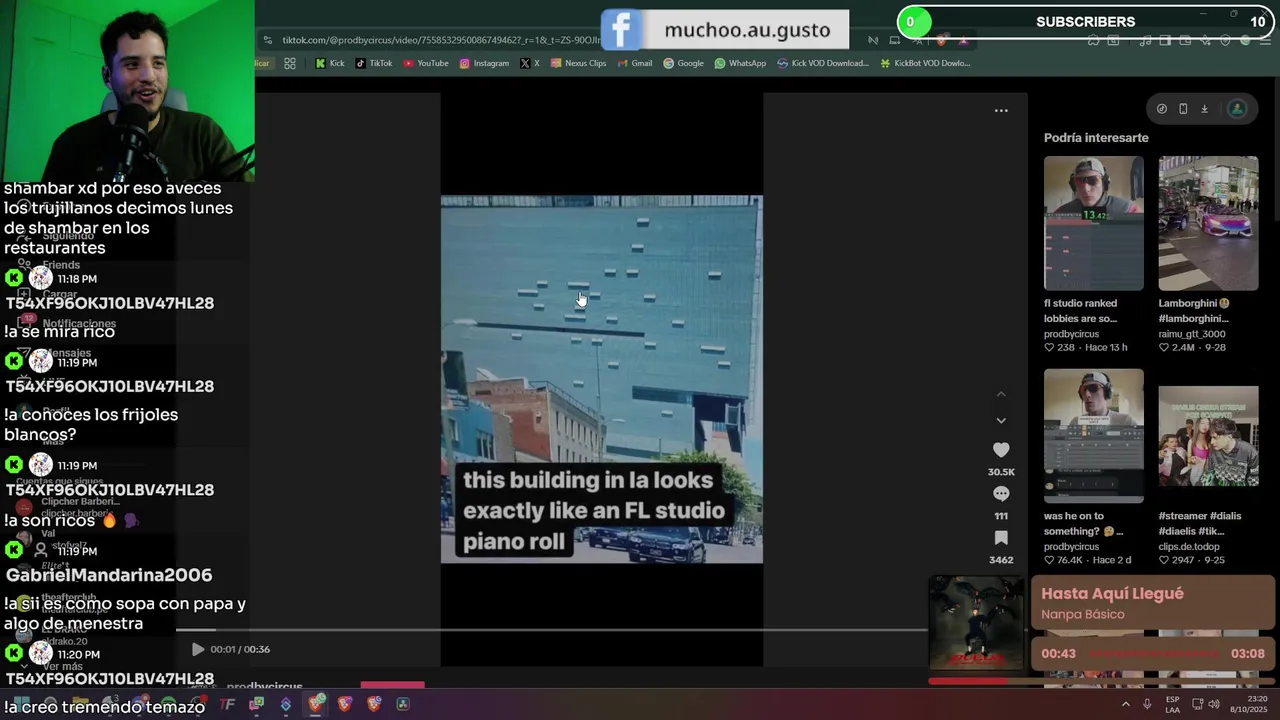Open the 'was he on to something?' thumbnail
The image size is (1280, 720).
[x=1094, y=436]
